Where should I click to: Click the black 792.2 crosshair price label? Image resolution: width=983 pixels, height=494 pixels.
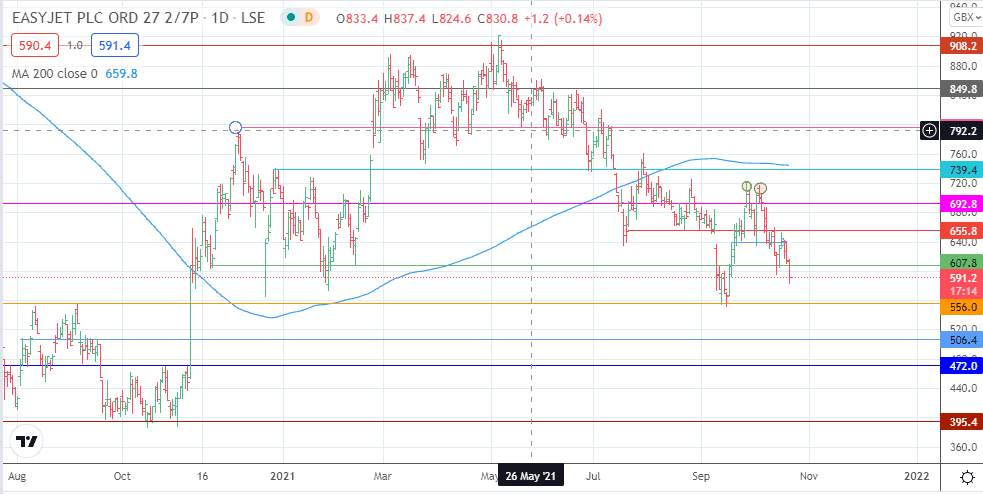962,130
